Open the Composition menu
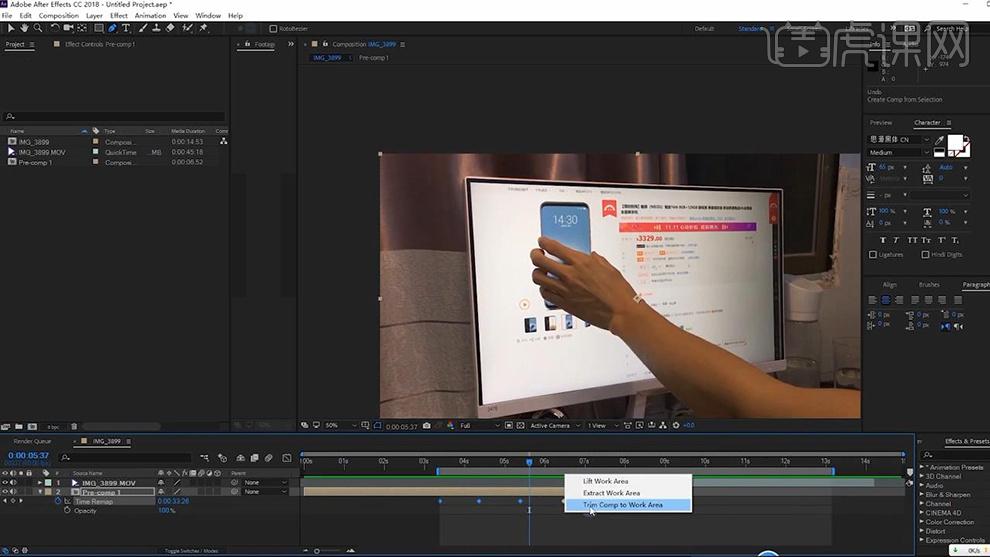Image resolution: width=990 pixels, height=557 pixels. [59, 15]
